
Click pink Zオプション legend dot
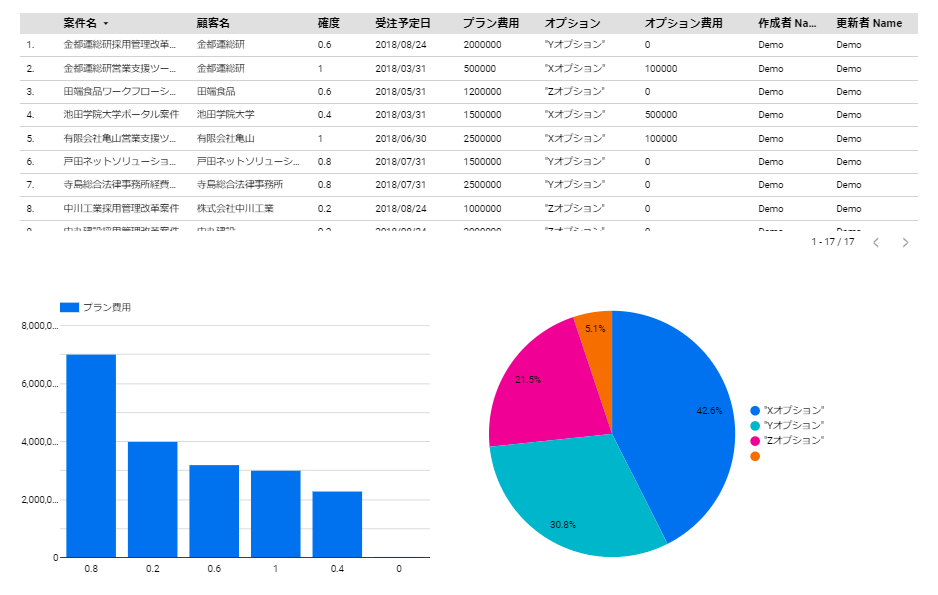pos(755,441)
